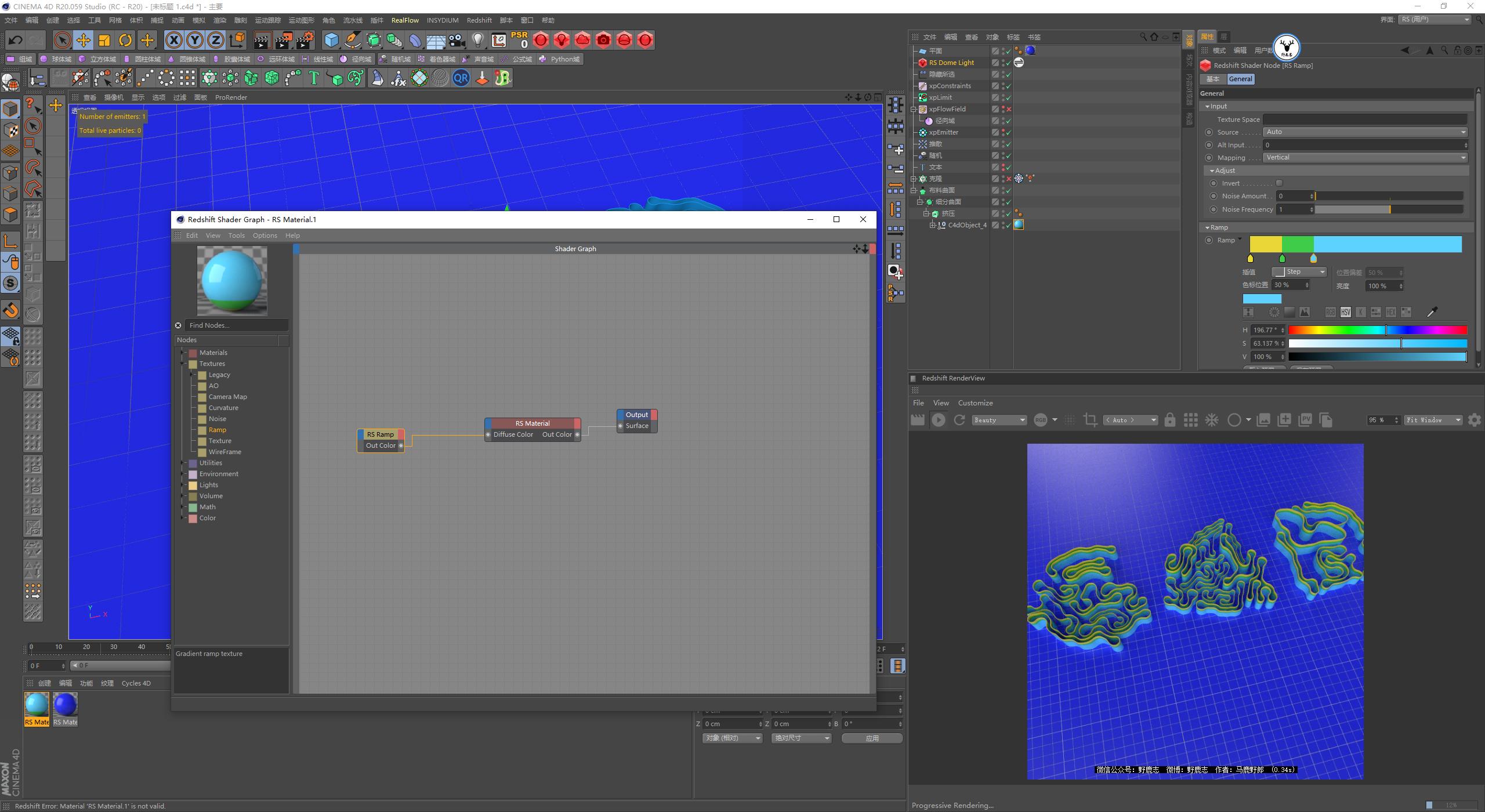Expand the xpFlowField hierarchy in object manager
Image resolution: width=1485 pixels, height=812 pixels.
click(914, 109)
